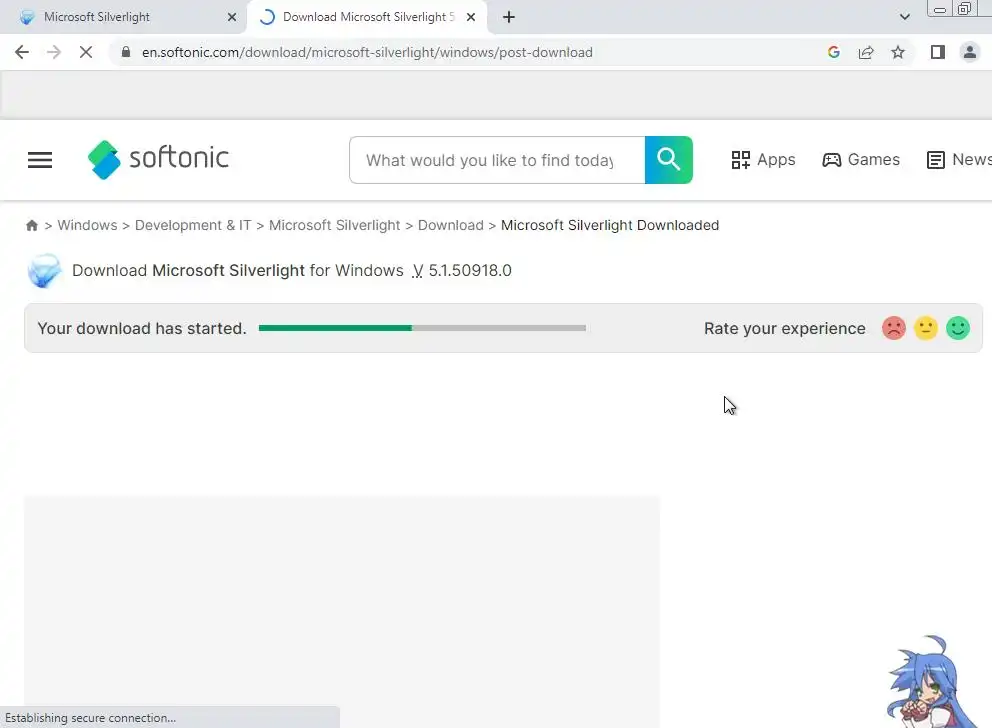992x728 pixels.
Task: Click the forward navigation arrow
Action: (x=54, y=52)
